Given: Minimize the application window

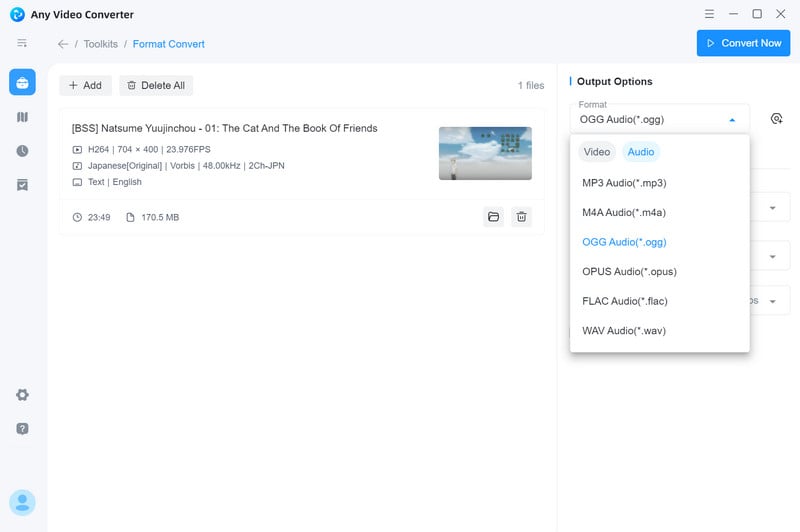Looking at the screenshot, I should (733, 14).
